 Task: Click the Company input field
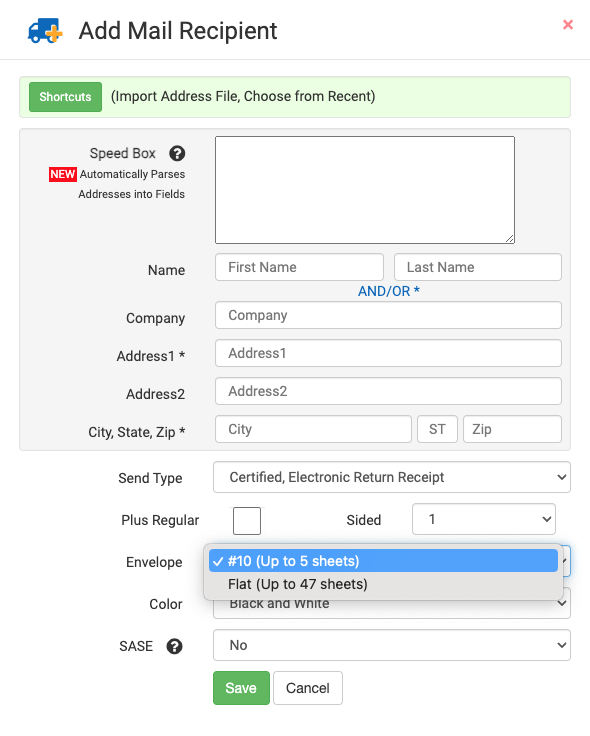coord(388,315)
